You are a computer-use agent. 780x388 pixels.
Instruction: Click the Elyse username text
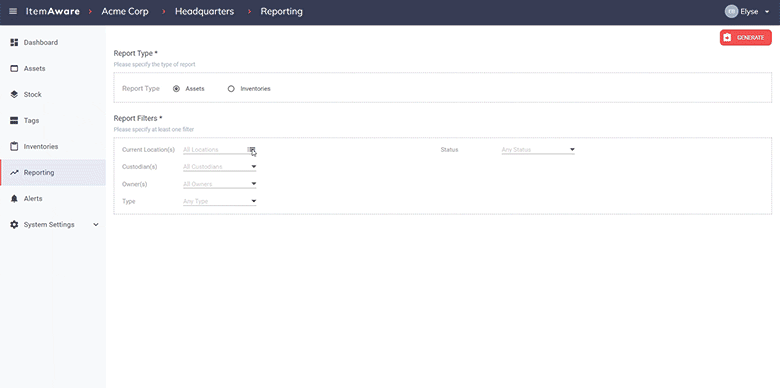pyautogui.click(x=749, y=12)
